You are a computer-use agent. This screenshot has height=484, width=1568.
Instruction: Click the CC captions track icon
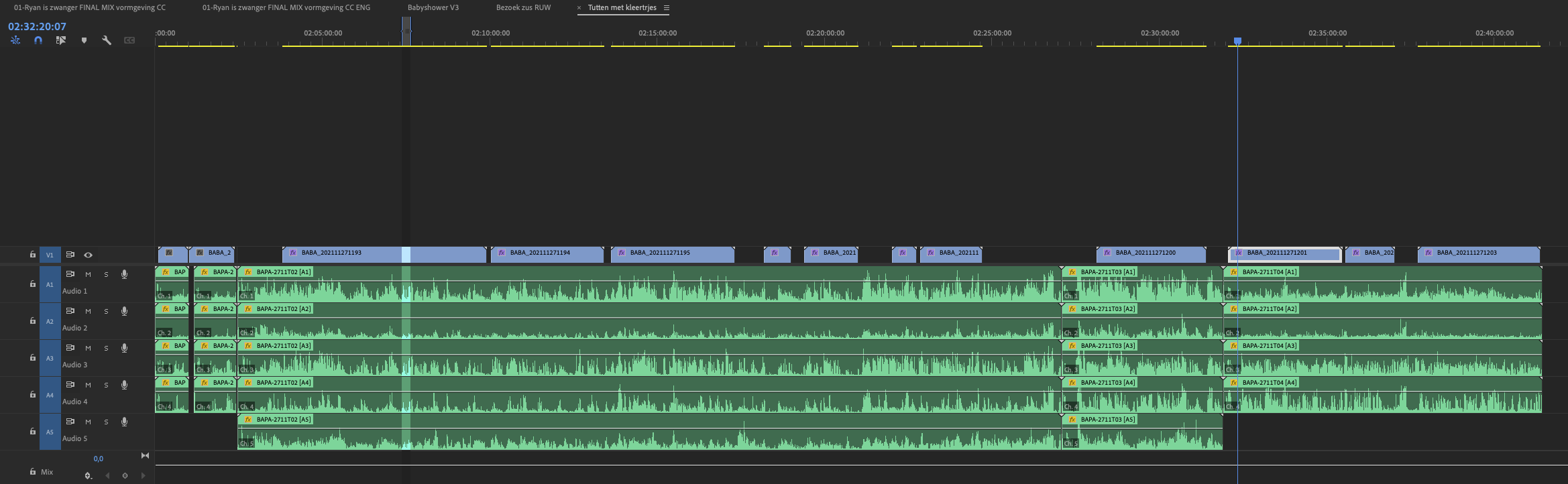point(129,40)
